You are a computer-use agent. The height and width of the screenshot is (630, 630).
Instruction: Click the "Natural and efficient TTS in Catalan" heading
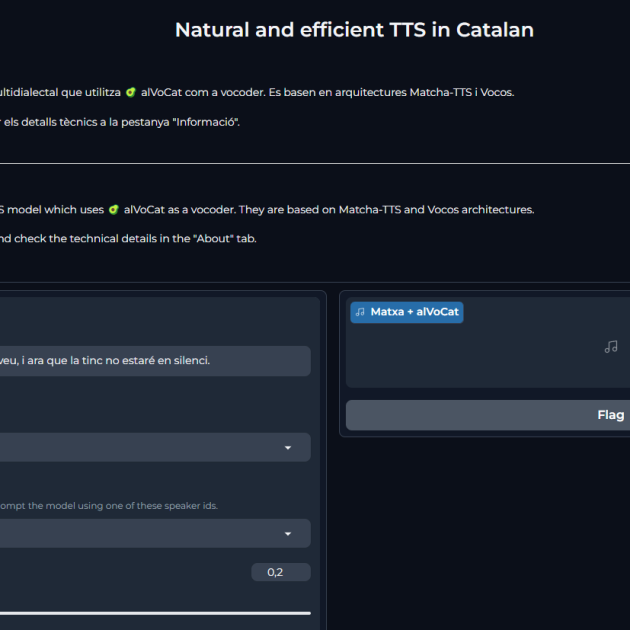tap(354, 30)
